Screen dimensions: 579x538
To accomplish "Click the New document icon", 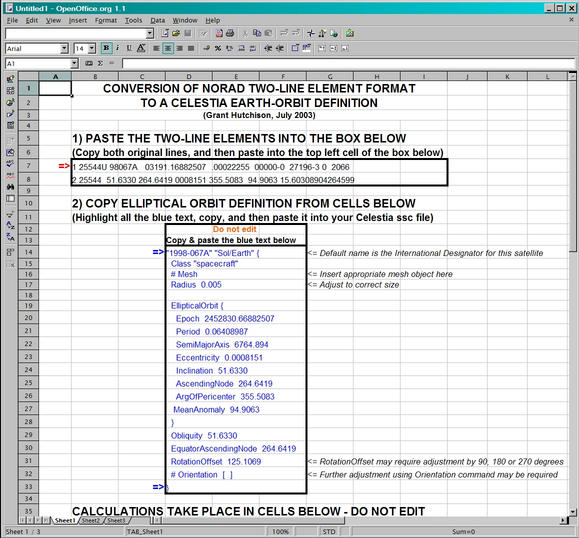I will pos(165,34).
